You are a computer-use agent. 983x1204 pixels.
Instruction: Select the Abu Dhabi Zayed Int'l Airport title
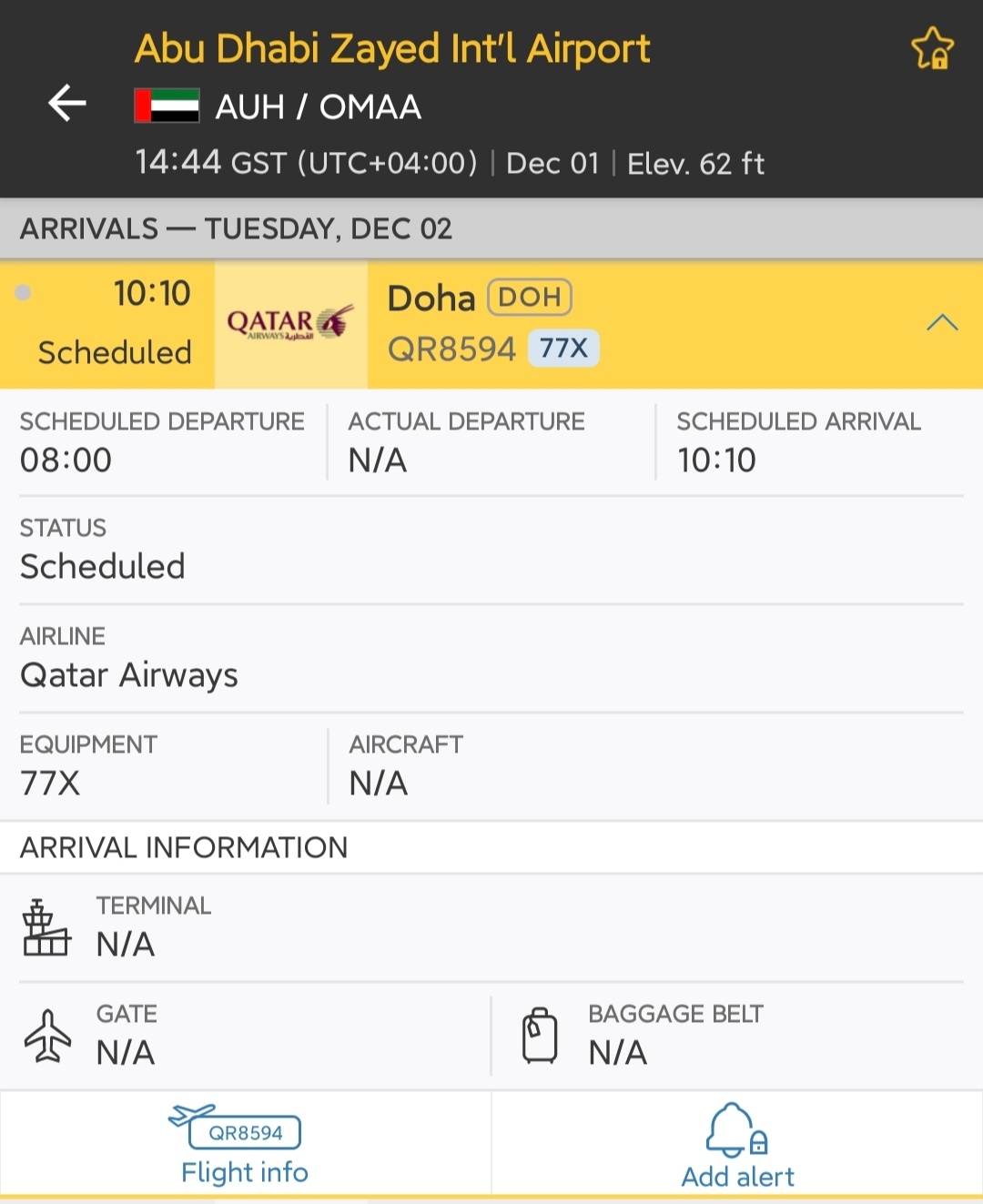392,49
